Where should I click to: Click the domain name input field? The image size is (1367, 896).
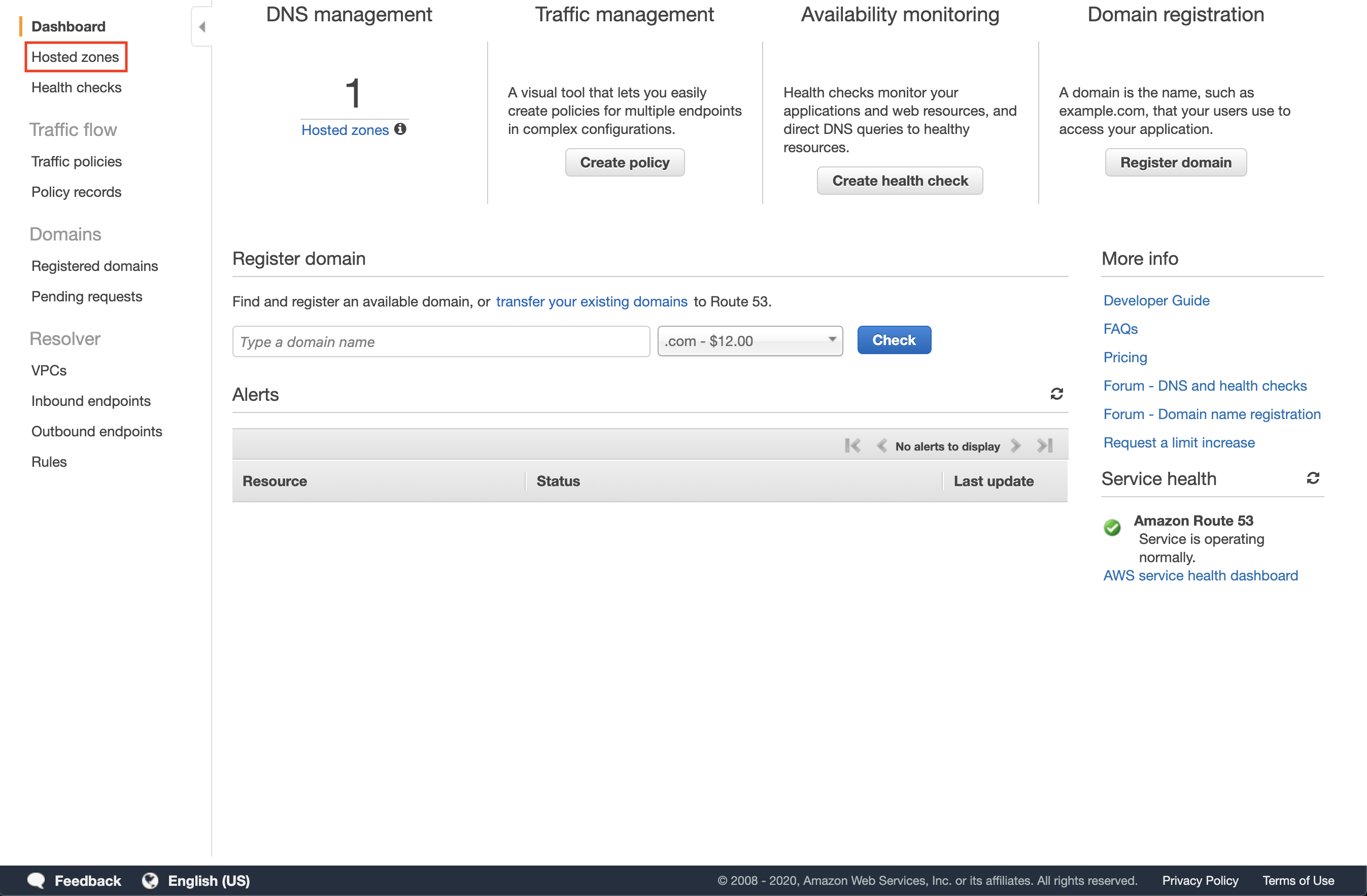click(x=440, y=342)
